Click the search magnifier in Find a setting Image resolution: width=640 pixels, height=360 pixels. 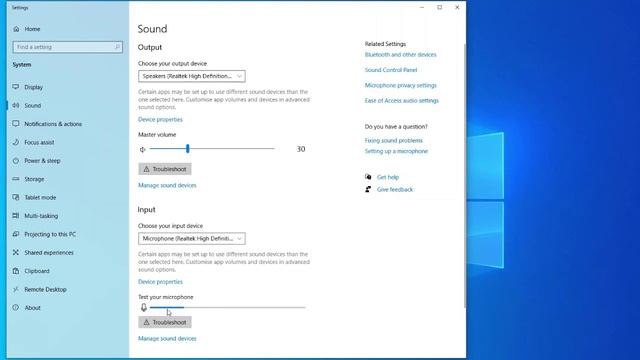(117, 47)
